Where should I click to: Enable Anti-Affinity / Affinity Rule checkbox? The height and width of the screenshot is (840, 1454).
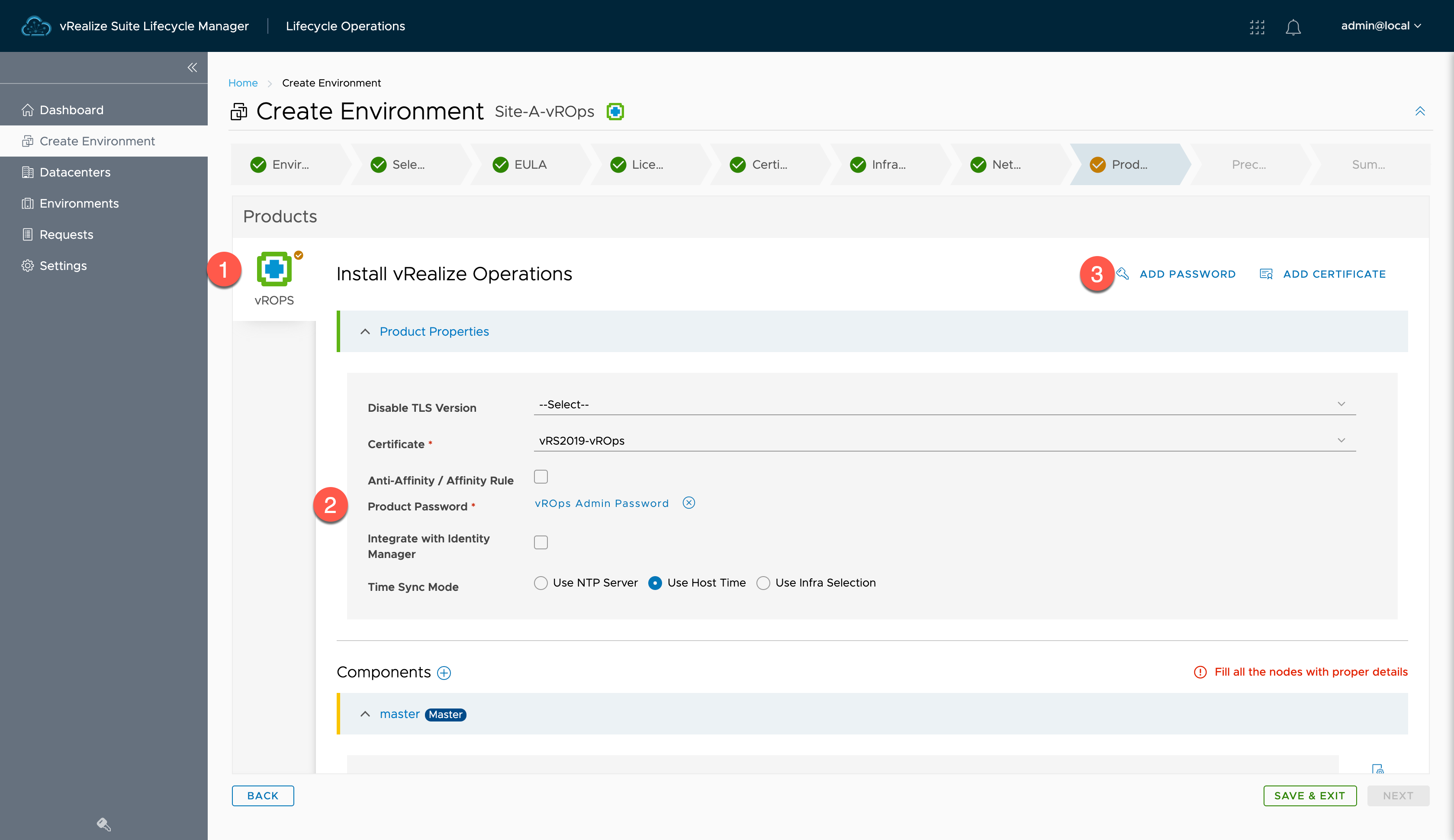tap(540, 477)
